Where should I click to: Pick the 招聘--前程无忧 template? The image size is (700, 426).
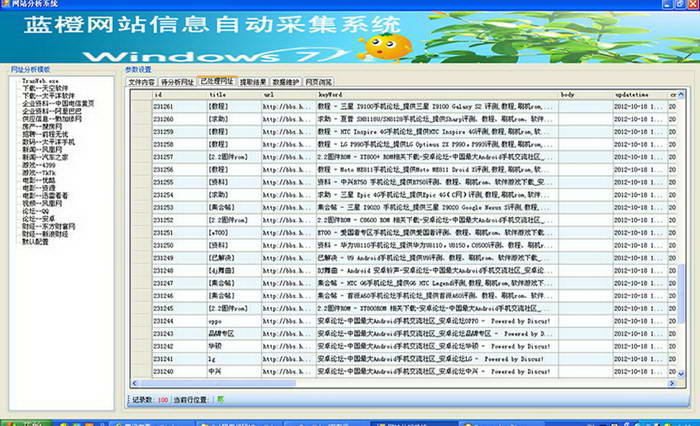45,134
